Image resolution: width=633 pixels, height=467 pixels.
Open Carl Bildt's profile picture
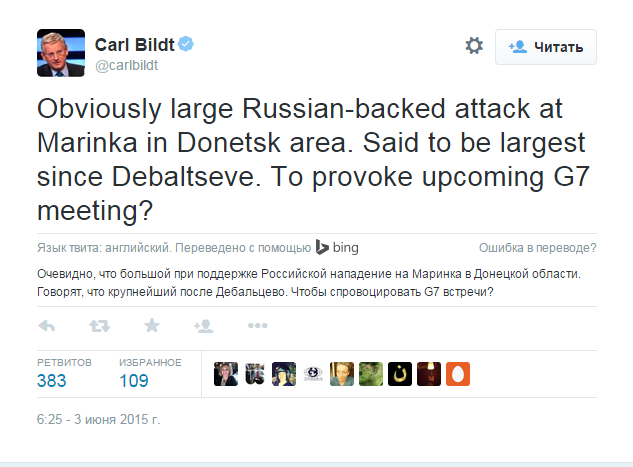tap(58, 54)
